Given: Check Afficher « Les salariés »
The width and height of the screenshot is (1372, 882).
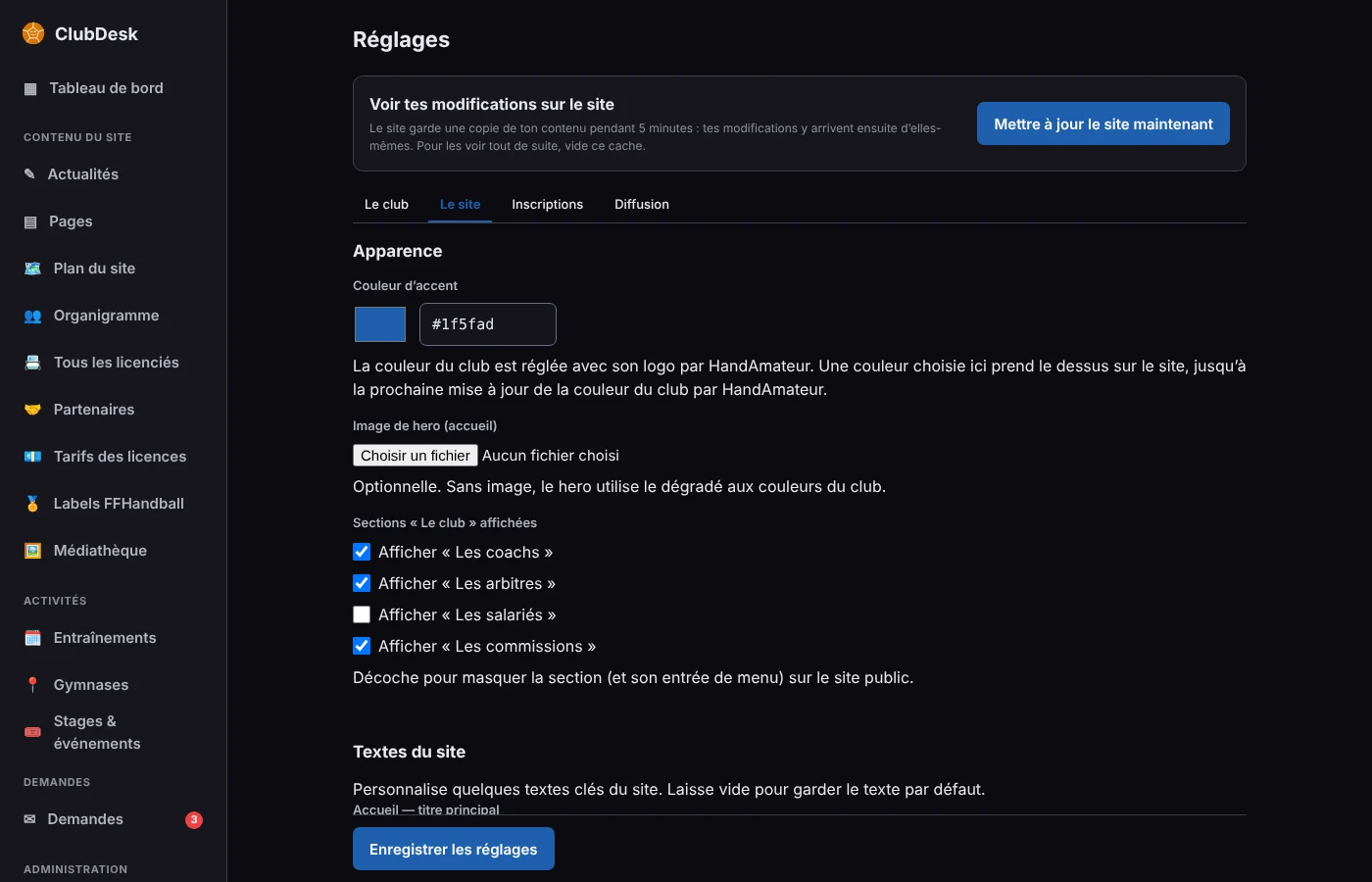Looking at the screenshot, I should click(362, 614).
